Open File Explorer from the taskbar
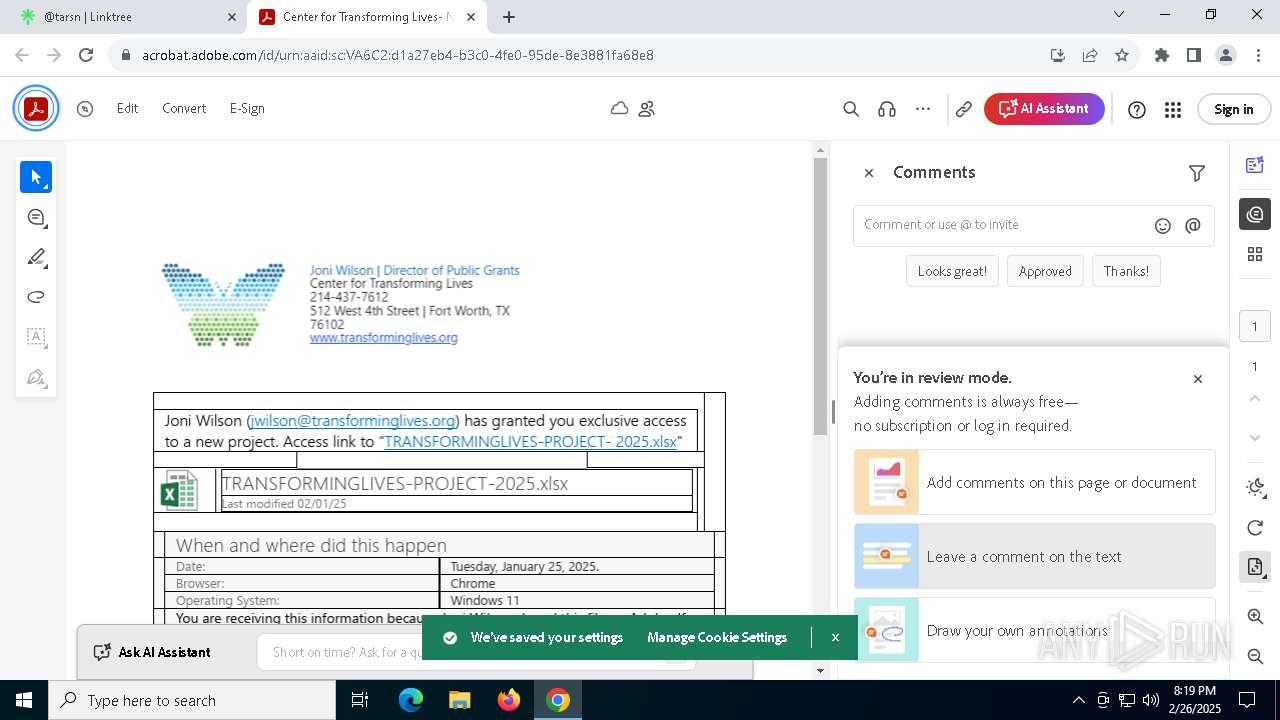 [460, 700]
